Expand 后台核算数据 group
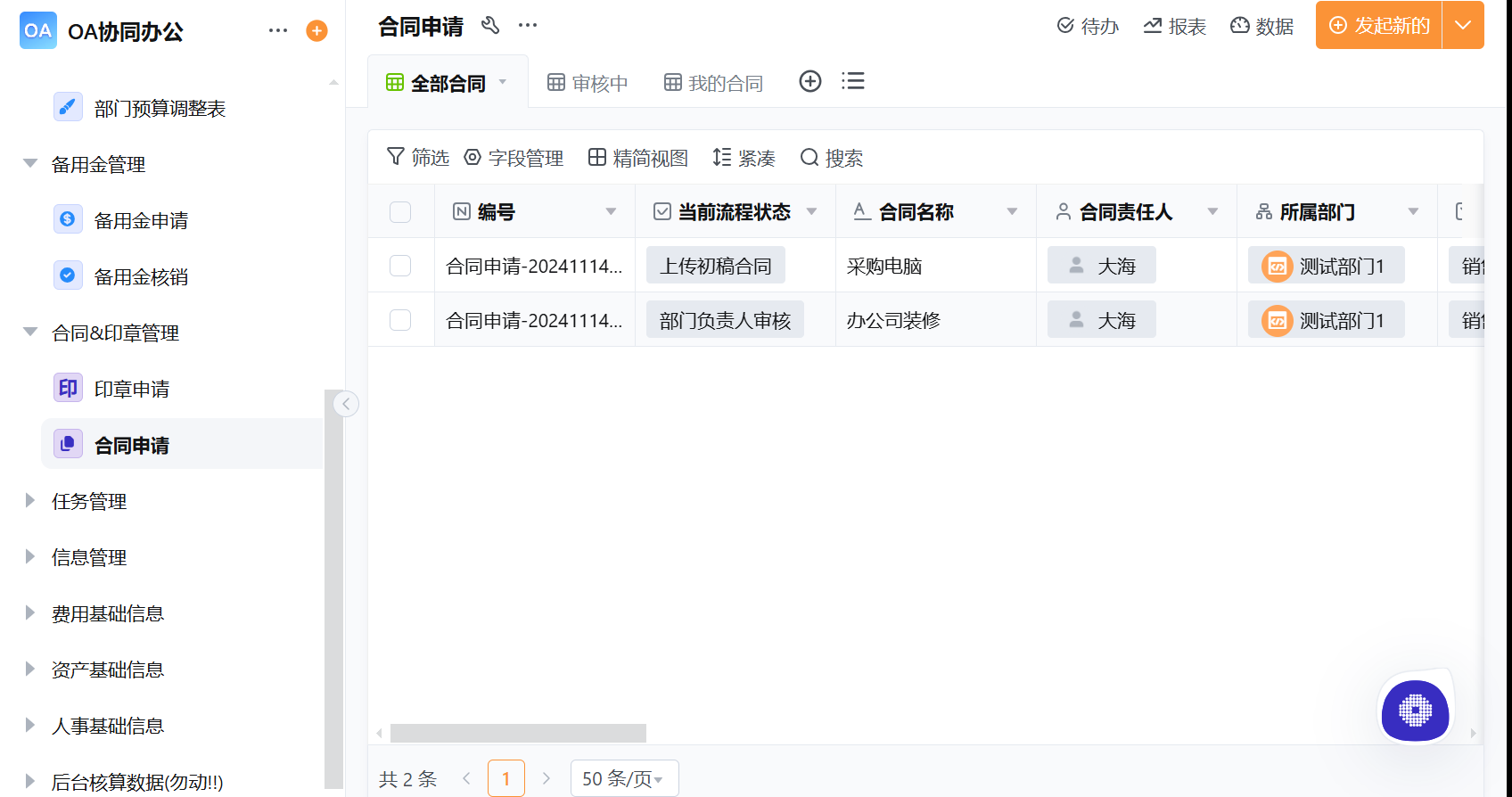The image size is (1512, 797). (30, 782)
